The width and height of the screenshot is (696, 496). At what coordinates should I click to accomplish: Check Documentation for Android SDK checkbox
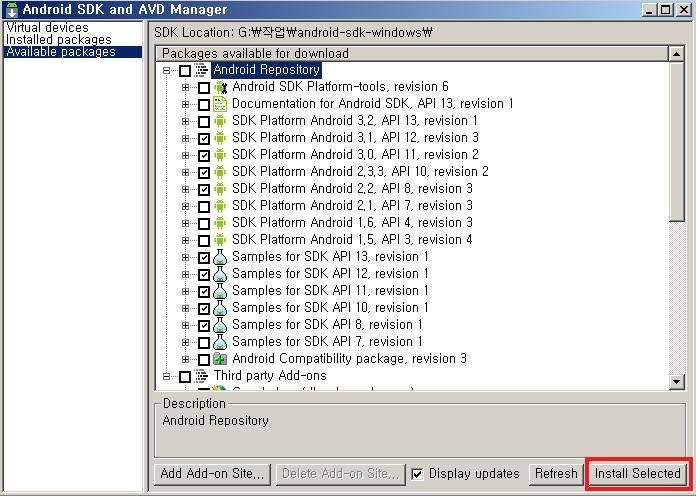[204, 105]
